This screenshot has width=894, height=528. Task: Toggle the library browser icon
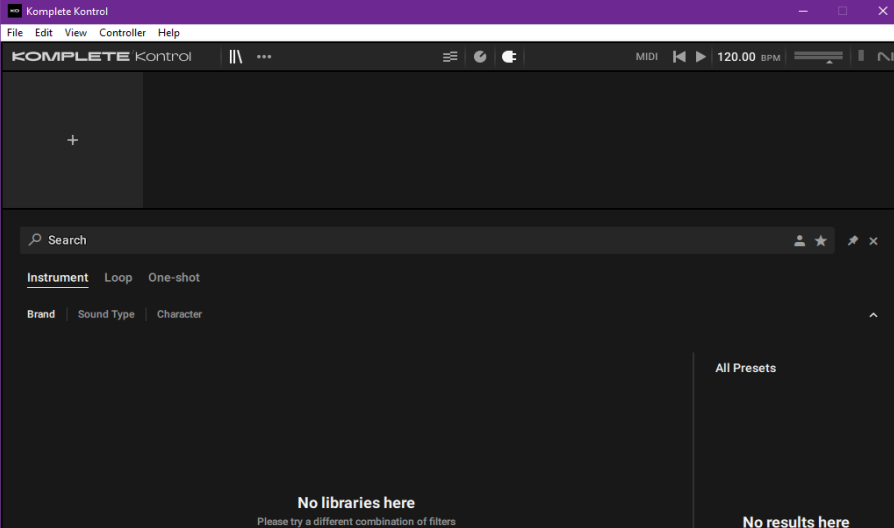tap(235, 56)
